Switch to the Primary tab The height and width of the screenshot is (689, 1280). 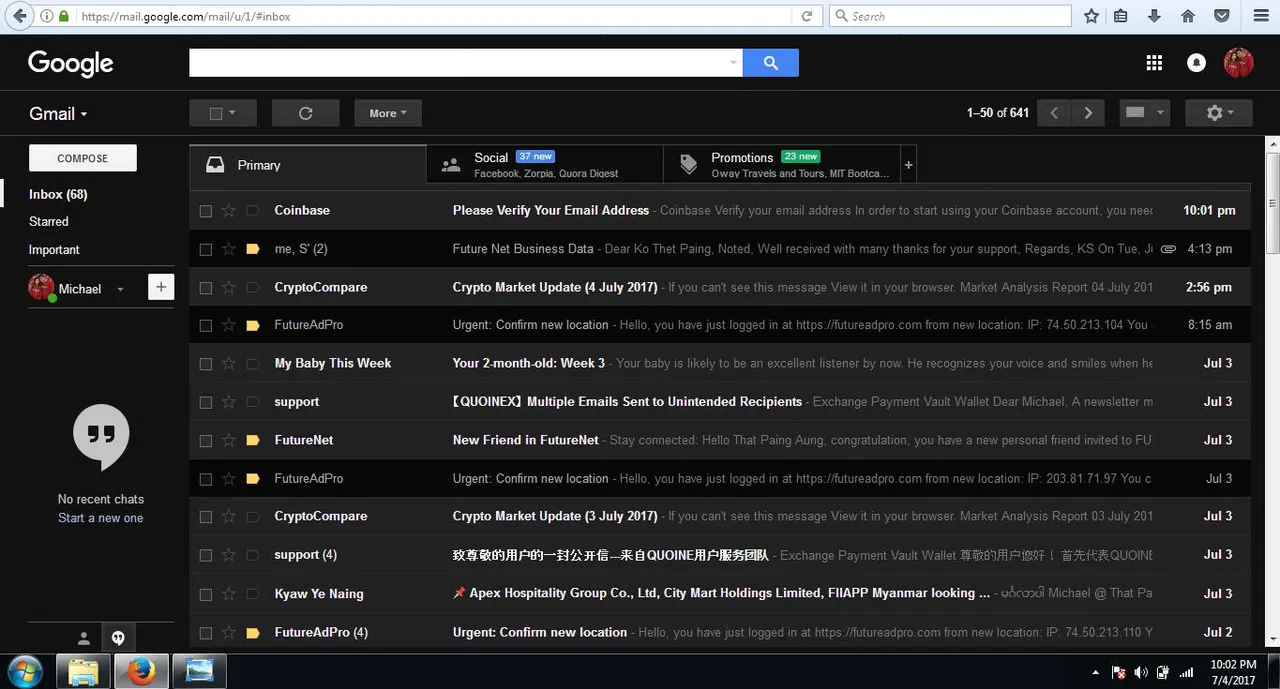[308, 165]
